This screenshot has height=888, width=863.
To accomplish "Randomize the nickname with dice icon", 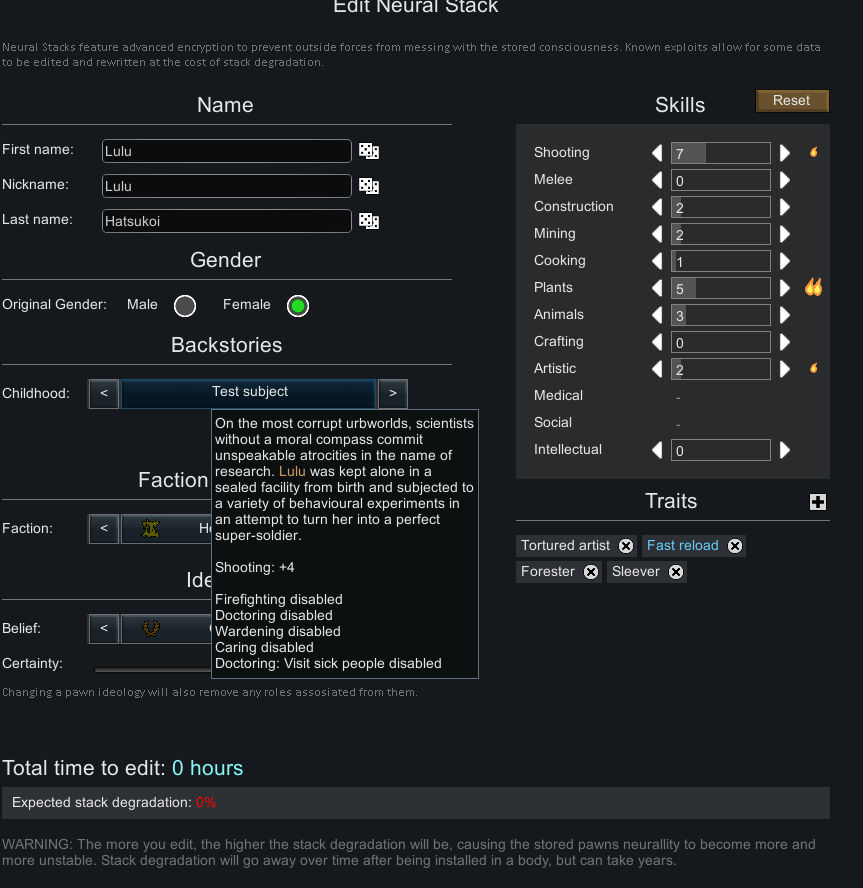I will 369,186.
